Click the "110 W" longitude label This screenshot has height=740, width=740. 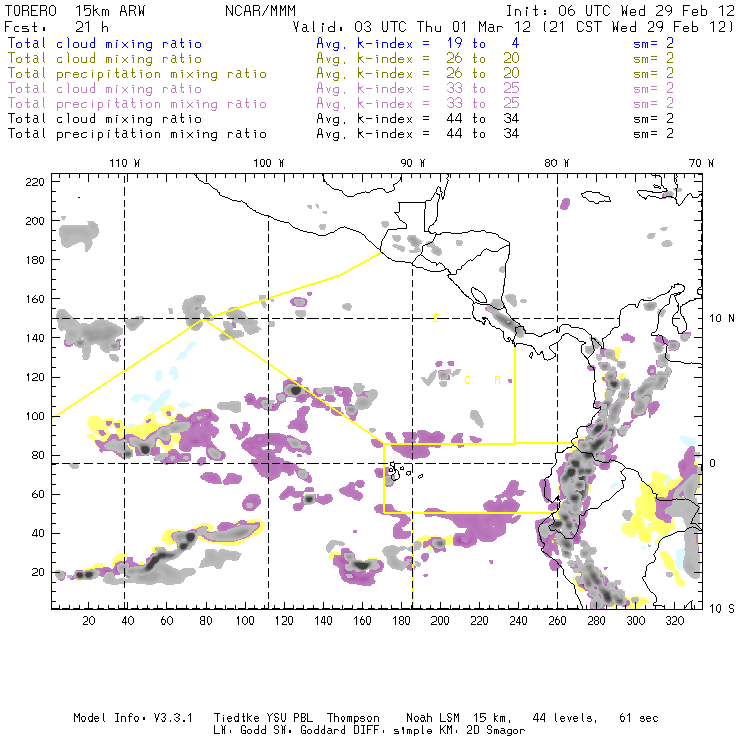pos(125,163)
